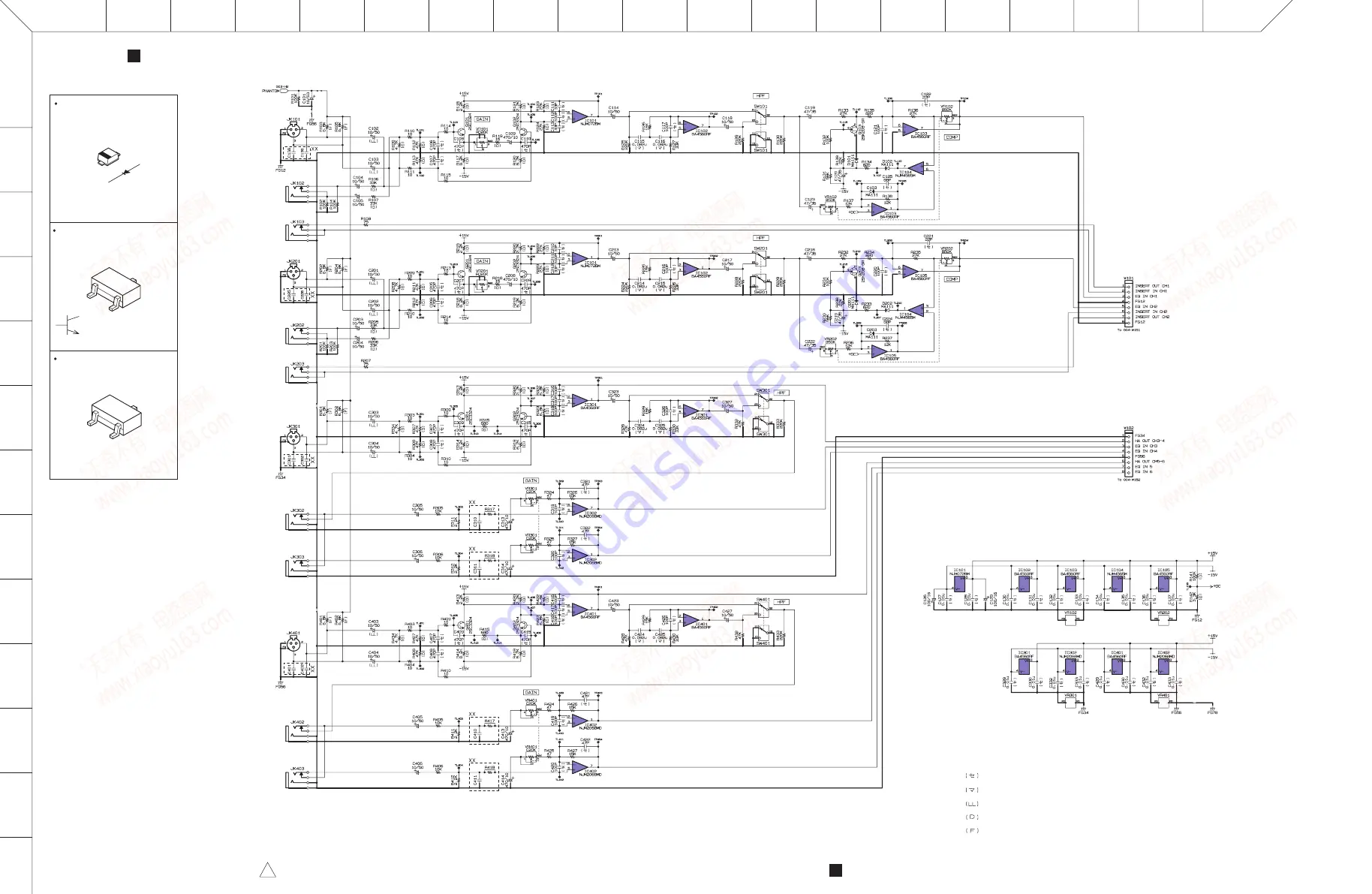Click the 'HA OUT CH3-4' pin label
This screenshot has width=1372, height=894.
click(1150, 441)
